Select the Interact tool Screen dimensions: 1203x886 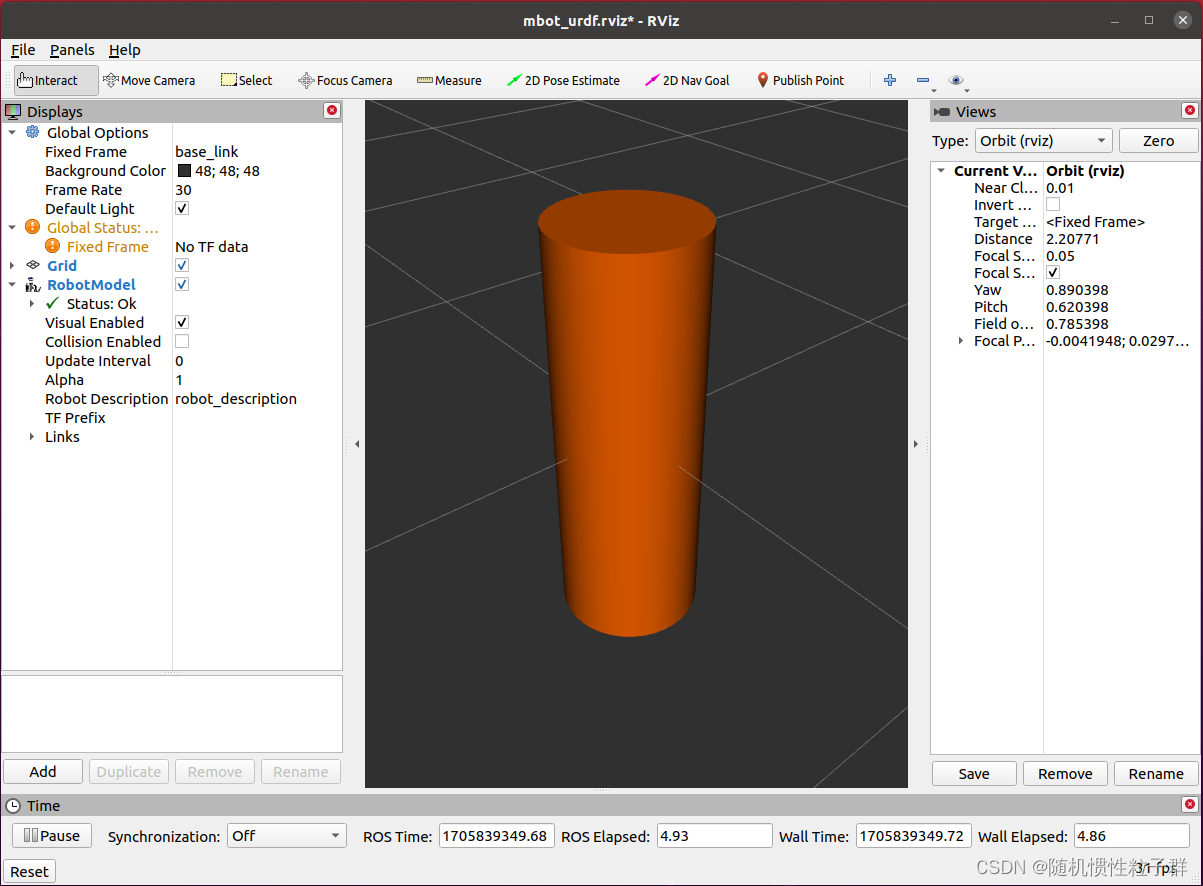56,80
